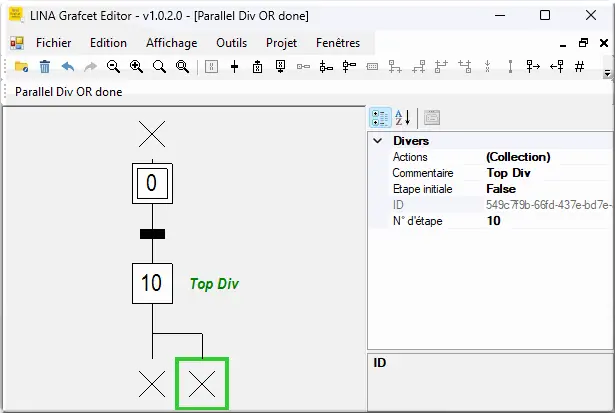The height and width of the screenshot is (413, 615).
Task: Click the grayed action rectangle tool
Action: 372,67
